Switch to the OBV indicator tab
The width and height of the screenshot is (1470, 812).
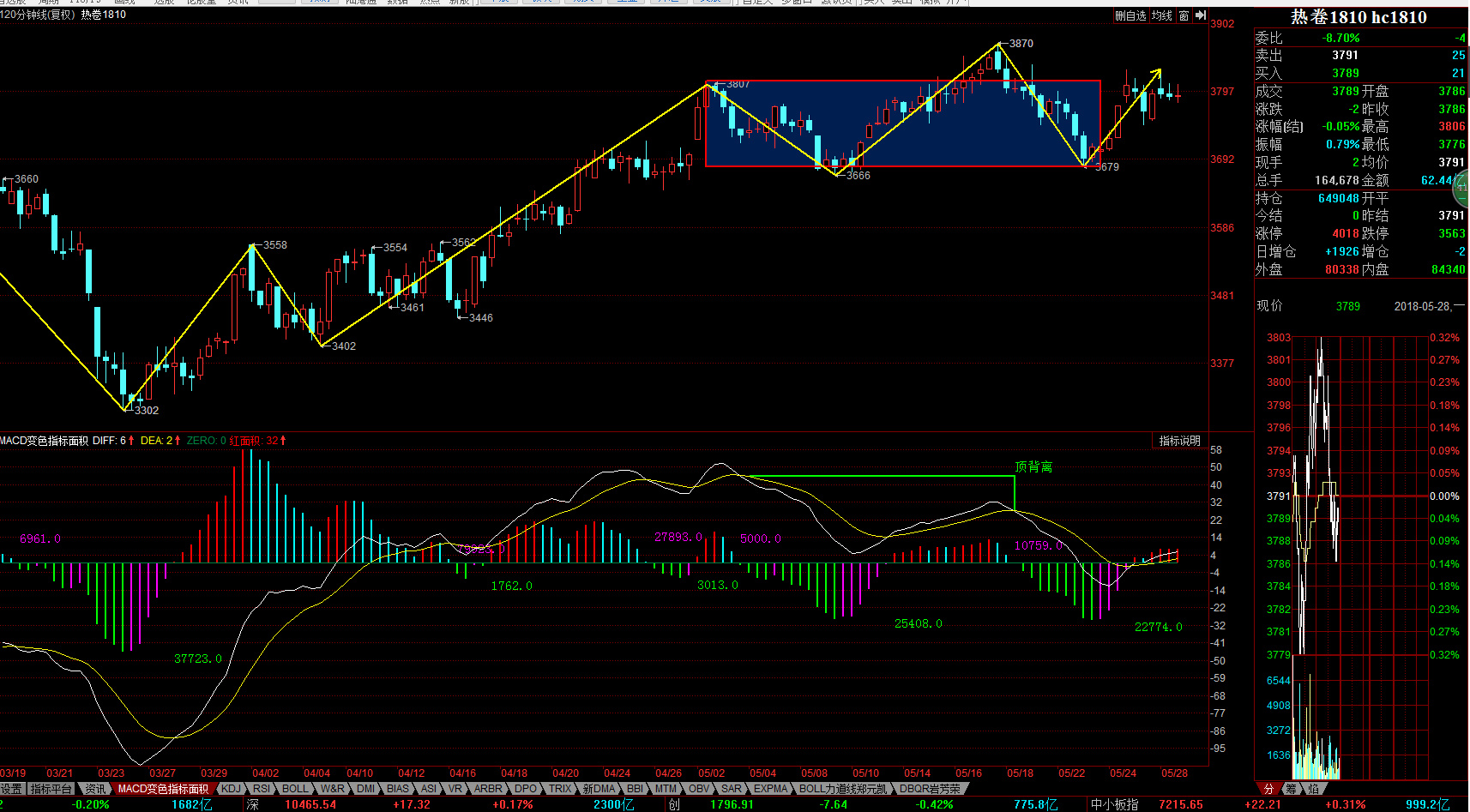pyautogui.click(x=700, y=789)
